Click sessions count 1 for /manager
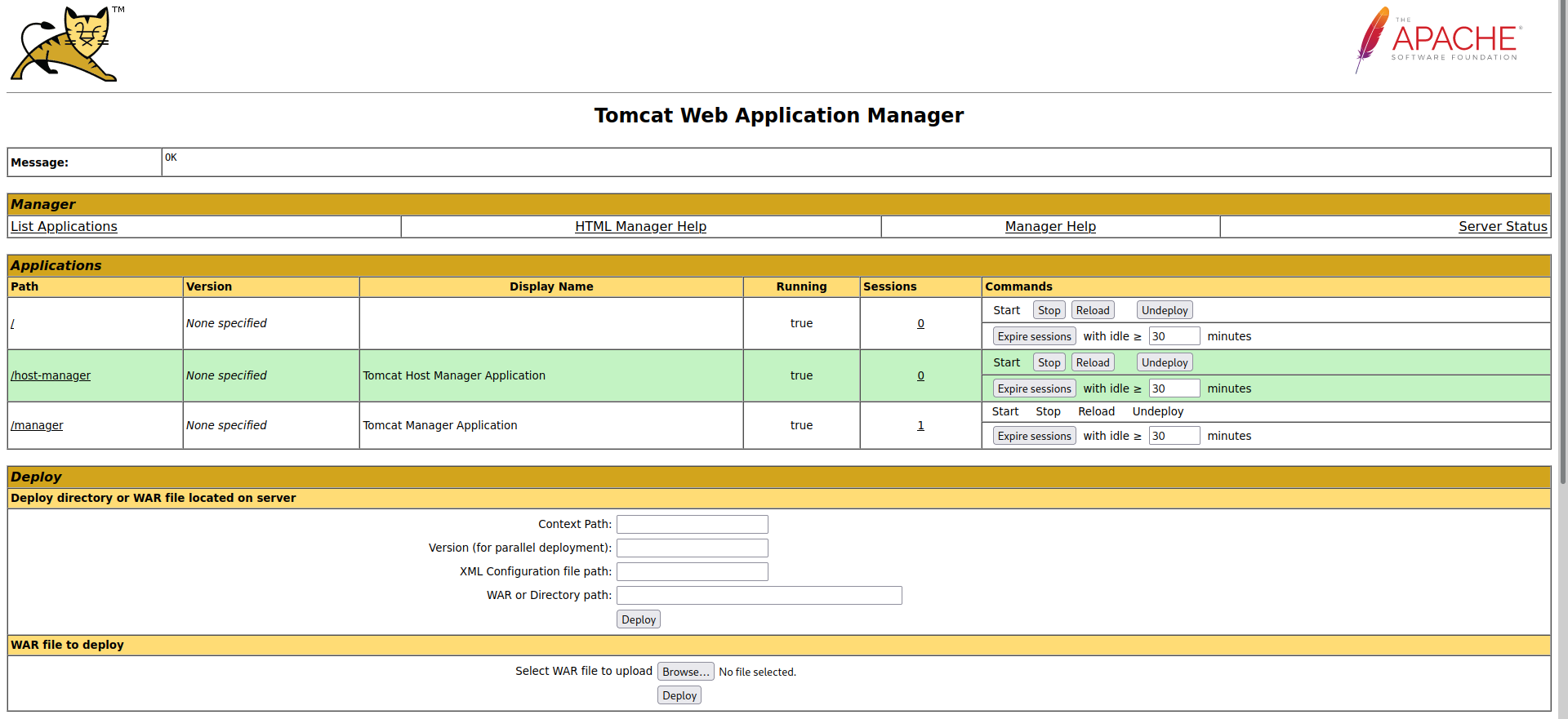The height and width of the screenshot is (719, 1568). click(x=920, y=426)
